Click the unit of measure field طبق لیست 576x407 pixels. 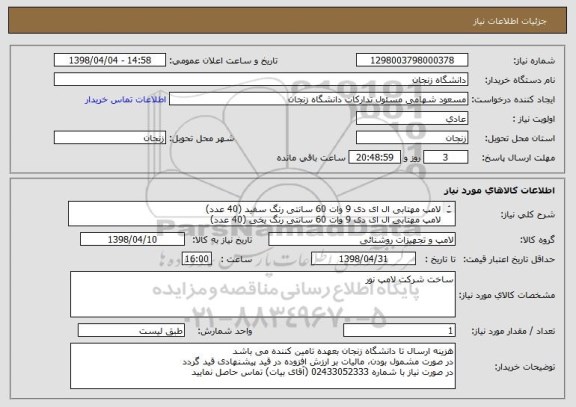(x=131, y=330)
